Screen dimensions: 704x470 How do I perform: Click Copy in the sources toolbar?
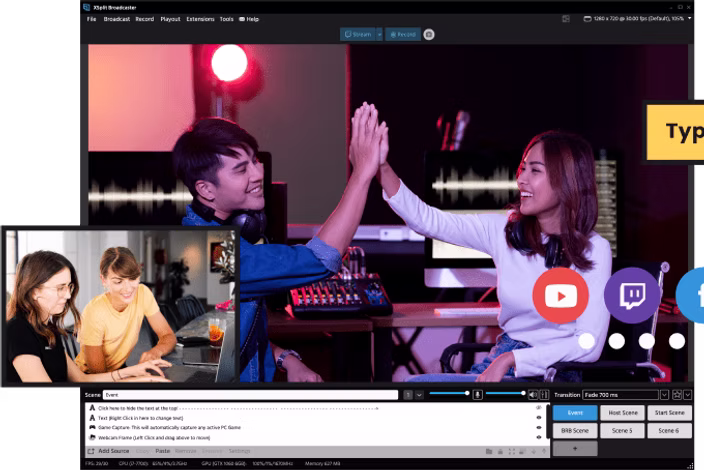142,451
